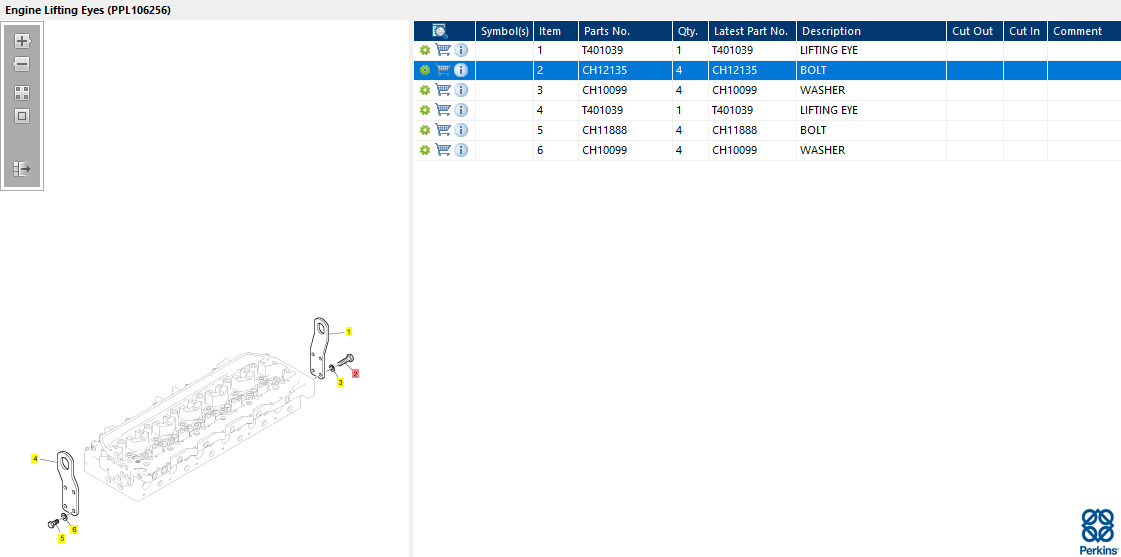This screenshot has height=557, width=1121.
Task: Select the item 1 lifting eye row
Action: (767, 50)
